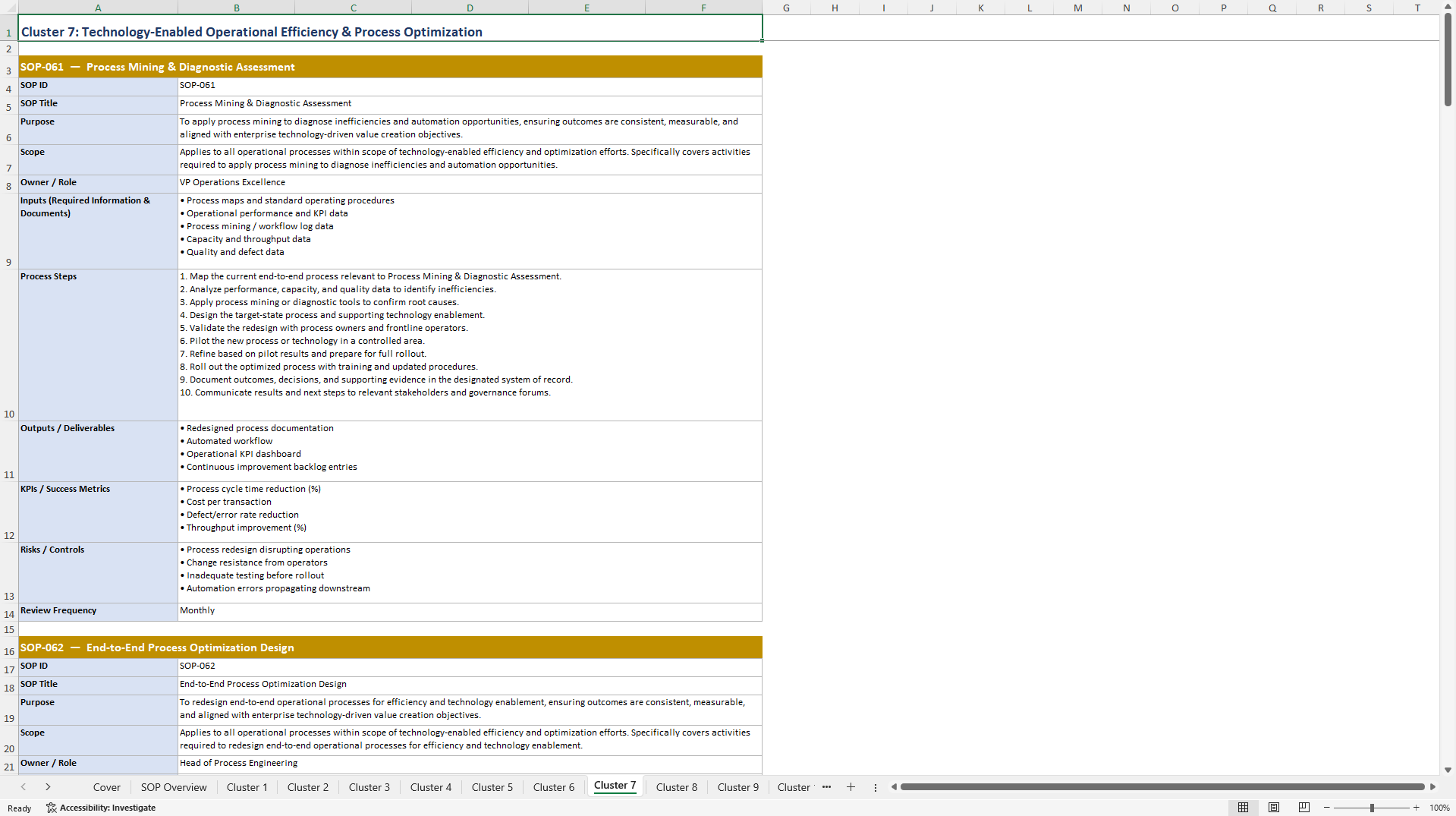Image resolution: width=1456 pixels, height=816 pixels.
Task: Click the SOP-061 section header banner
Action: (390, 67)
